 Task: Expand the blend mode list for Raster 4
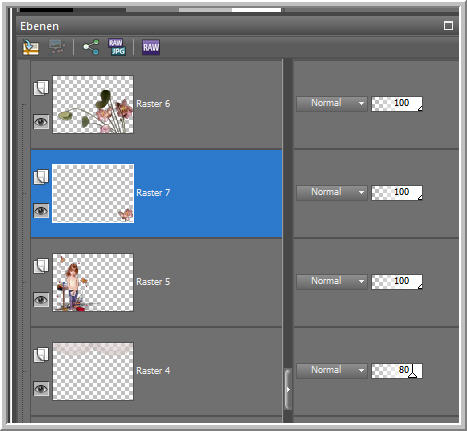point(332,371)
